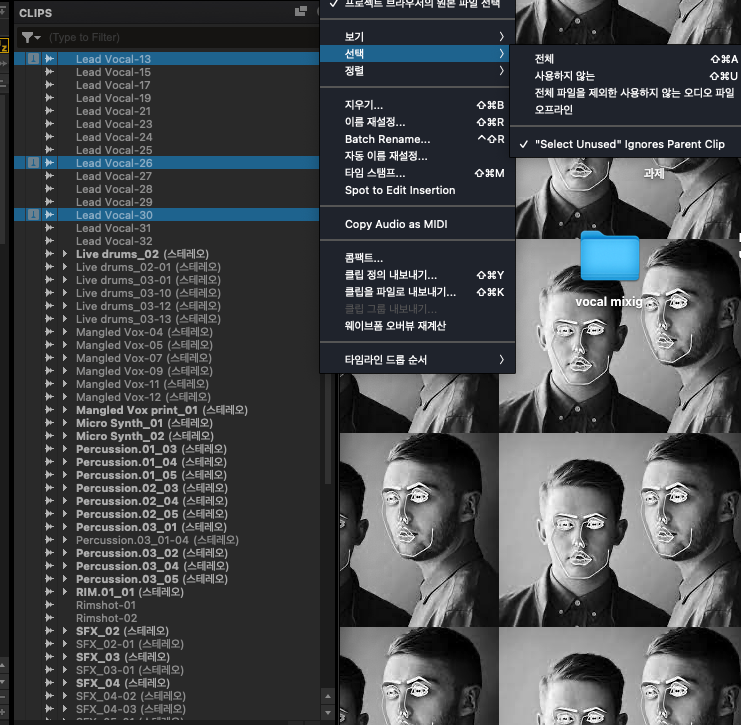Image resolution: width=741 pixels, height=725 pixels.
Task: Choose Copy Audio as MIDI
Action: [x=417, y=224]
